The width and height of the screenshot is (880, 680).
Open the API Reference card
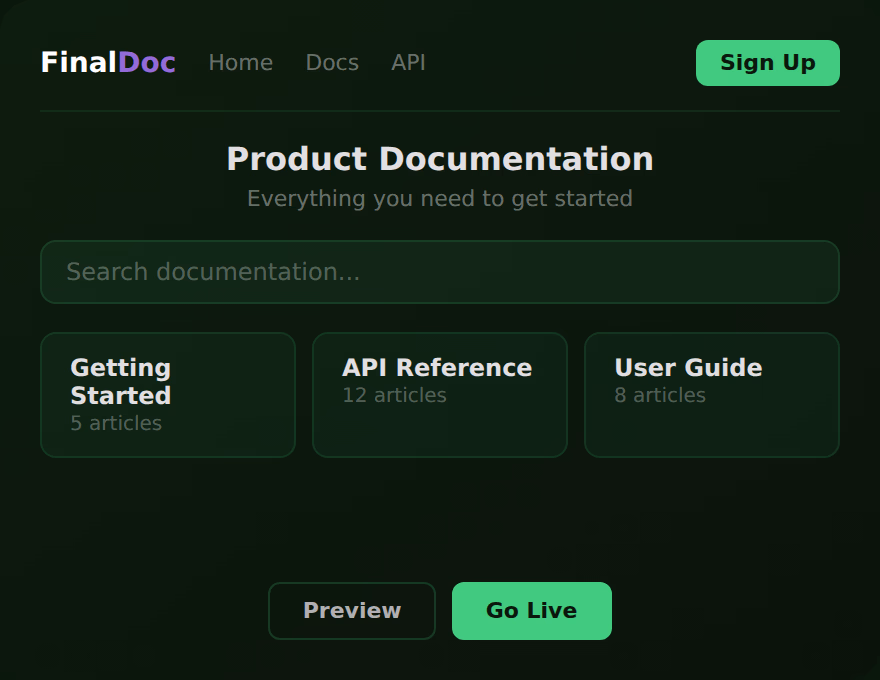tap(440, 395)
